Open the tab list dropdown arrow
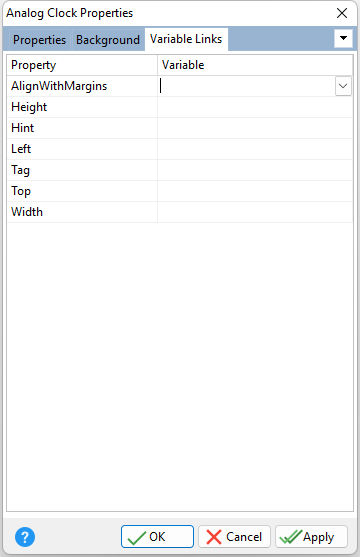The height and width of the screenshot is (557, 360). [x=343, y=38]
